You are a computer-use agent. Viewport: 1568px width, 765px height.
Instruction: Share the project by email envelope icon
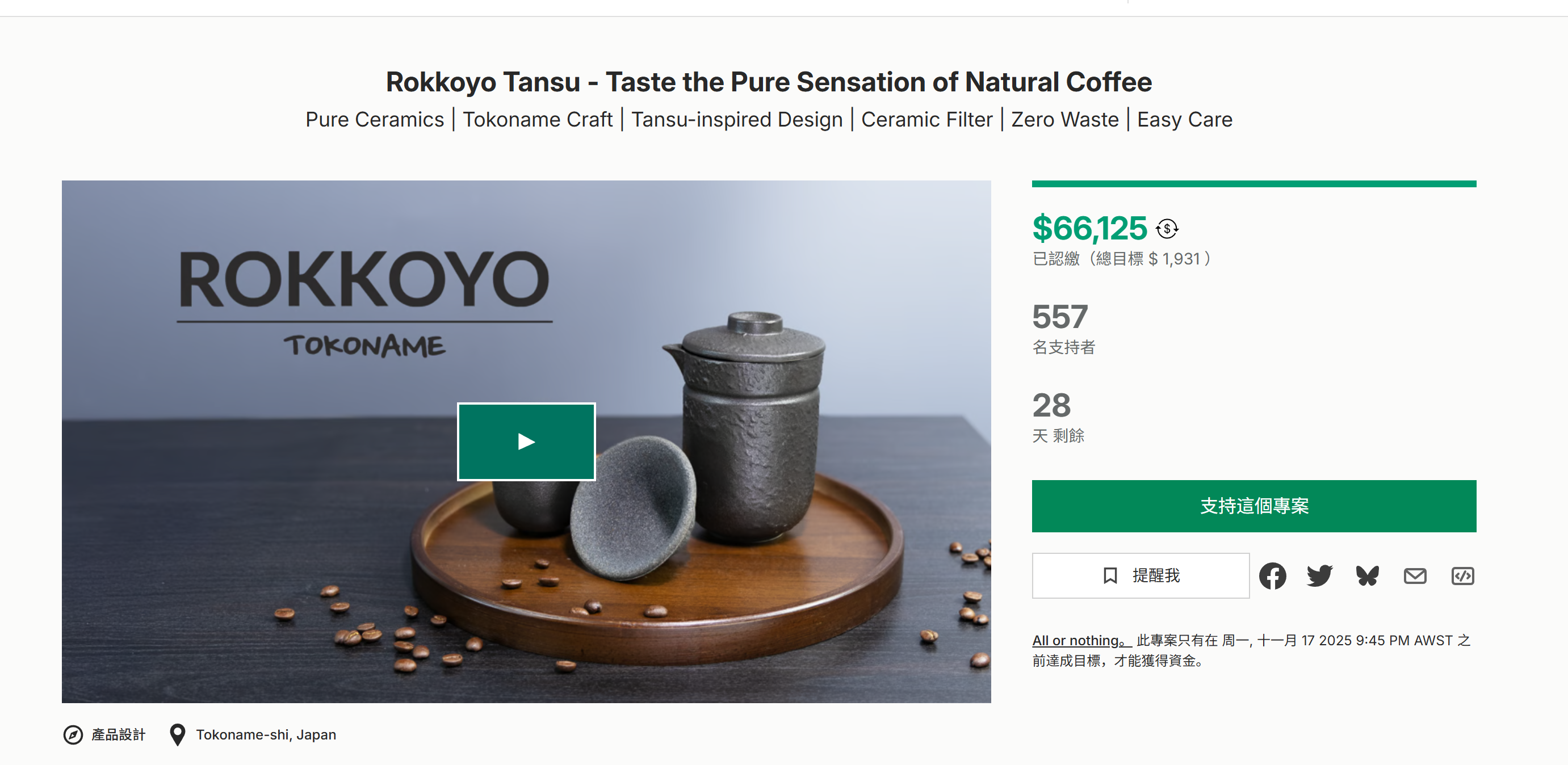tap(1415, 575)
